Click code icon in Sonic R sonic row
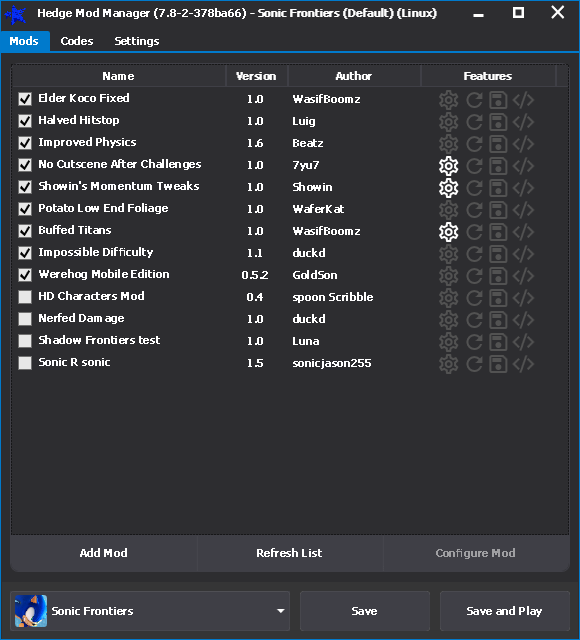Image resolution: width=580 pixels, height=640 pixels. pyautogui.click(x=523, y=364)
